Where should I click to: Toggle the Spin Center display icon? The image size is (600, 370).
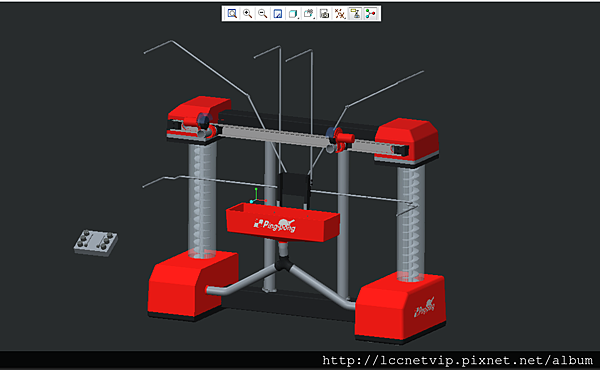[x=370, y=14]
